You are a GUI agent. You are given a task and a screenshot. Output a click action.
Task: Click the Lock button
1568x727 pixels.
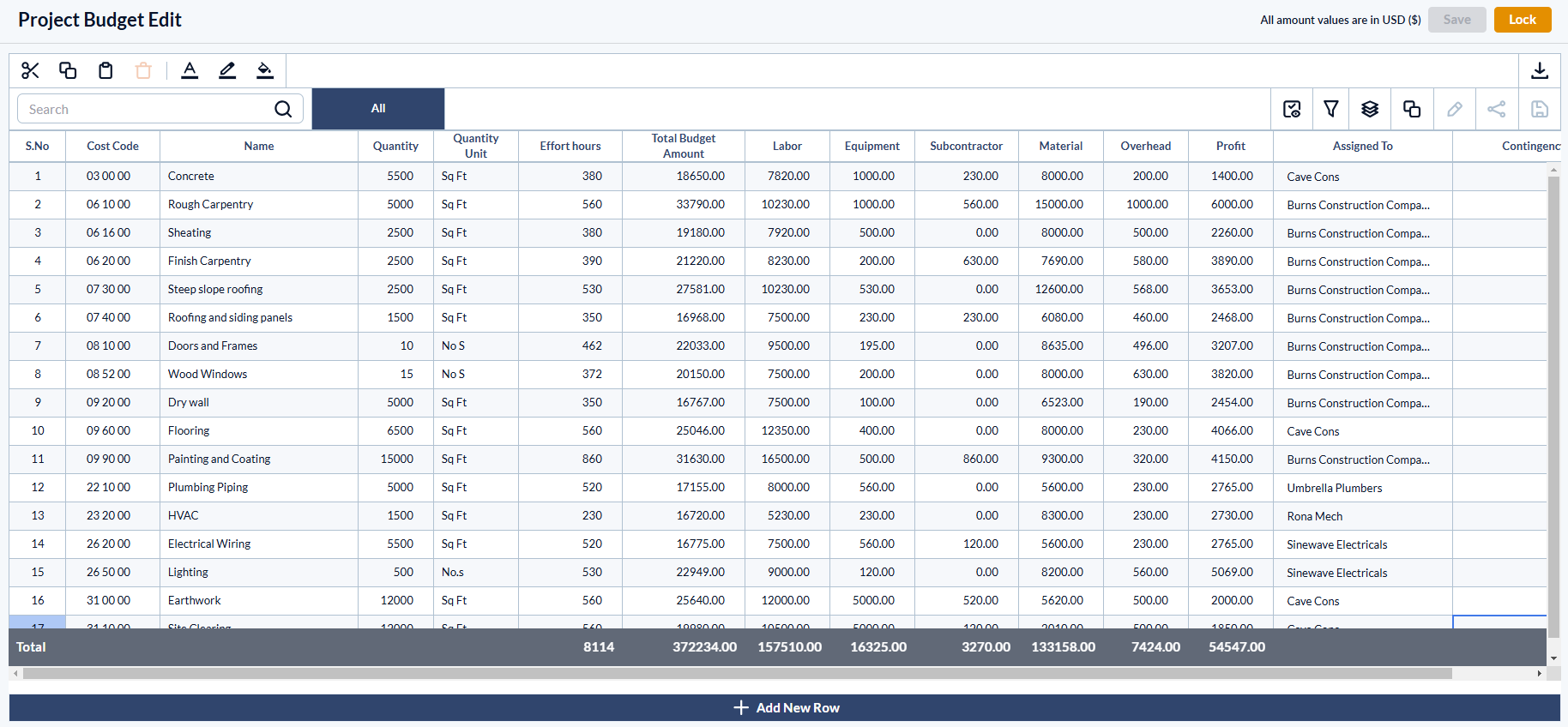tap(1523, 20)
